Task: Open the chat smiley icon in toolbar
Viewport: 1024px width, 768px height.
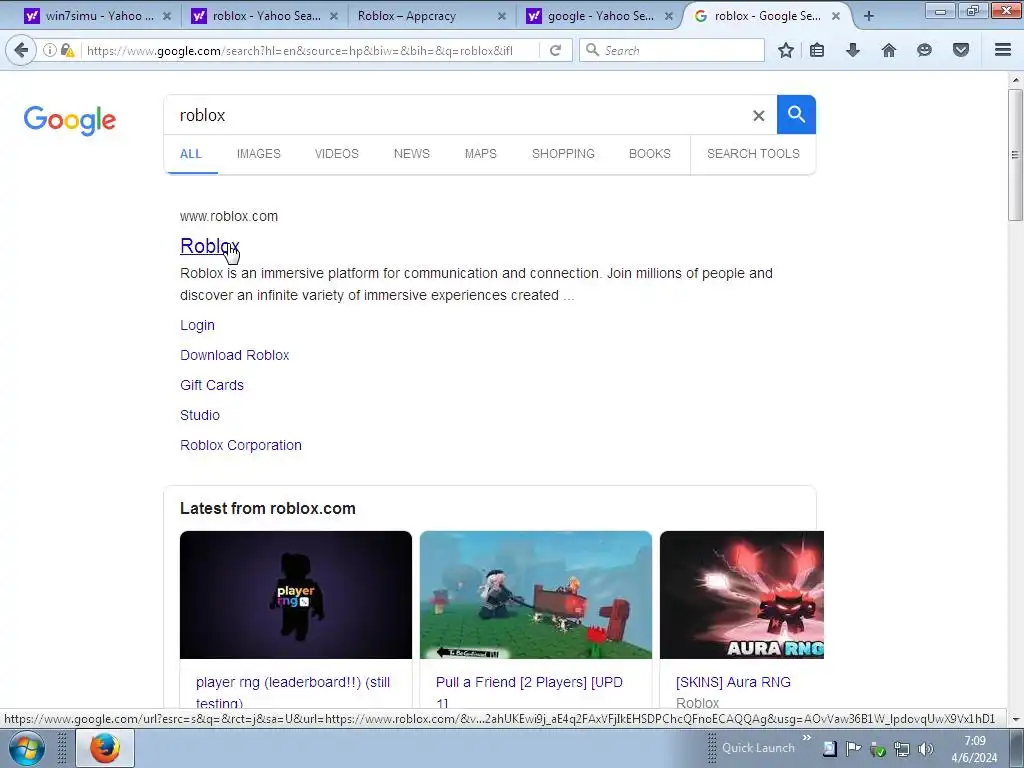Action: pos(924,50)
